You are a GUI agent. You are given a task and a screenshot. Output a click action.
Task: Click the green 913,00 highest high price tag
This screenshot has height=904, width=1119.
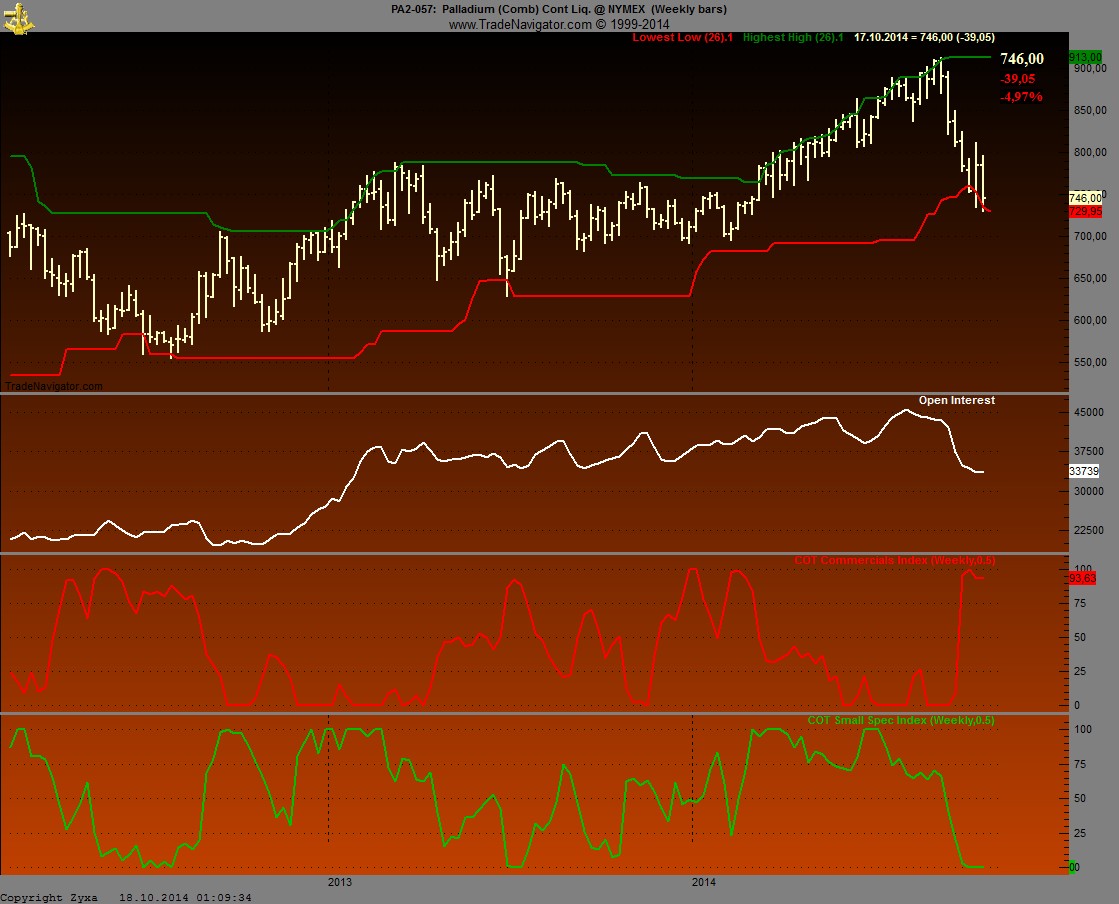pos(1085,57)
